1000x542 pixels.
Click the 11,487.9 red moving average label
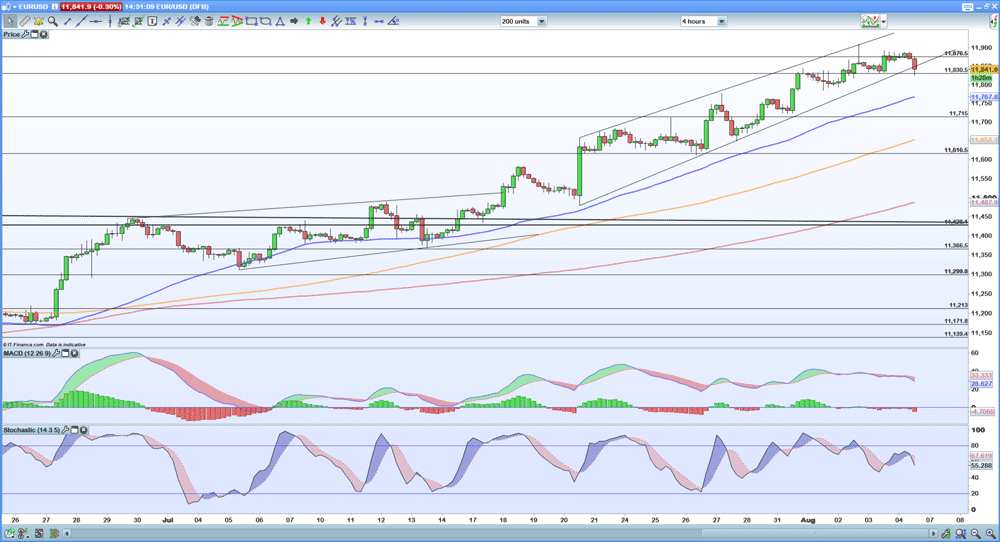click(x=984, y=202)
